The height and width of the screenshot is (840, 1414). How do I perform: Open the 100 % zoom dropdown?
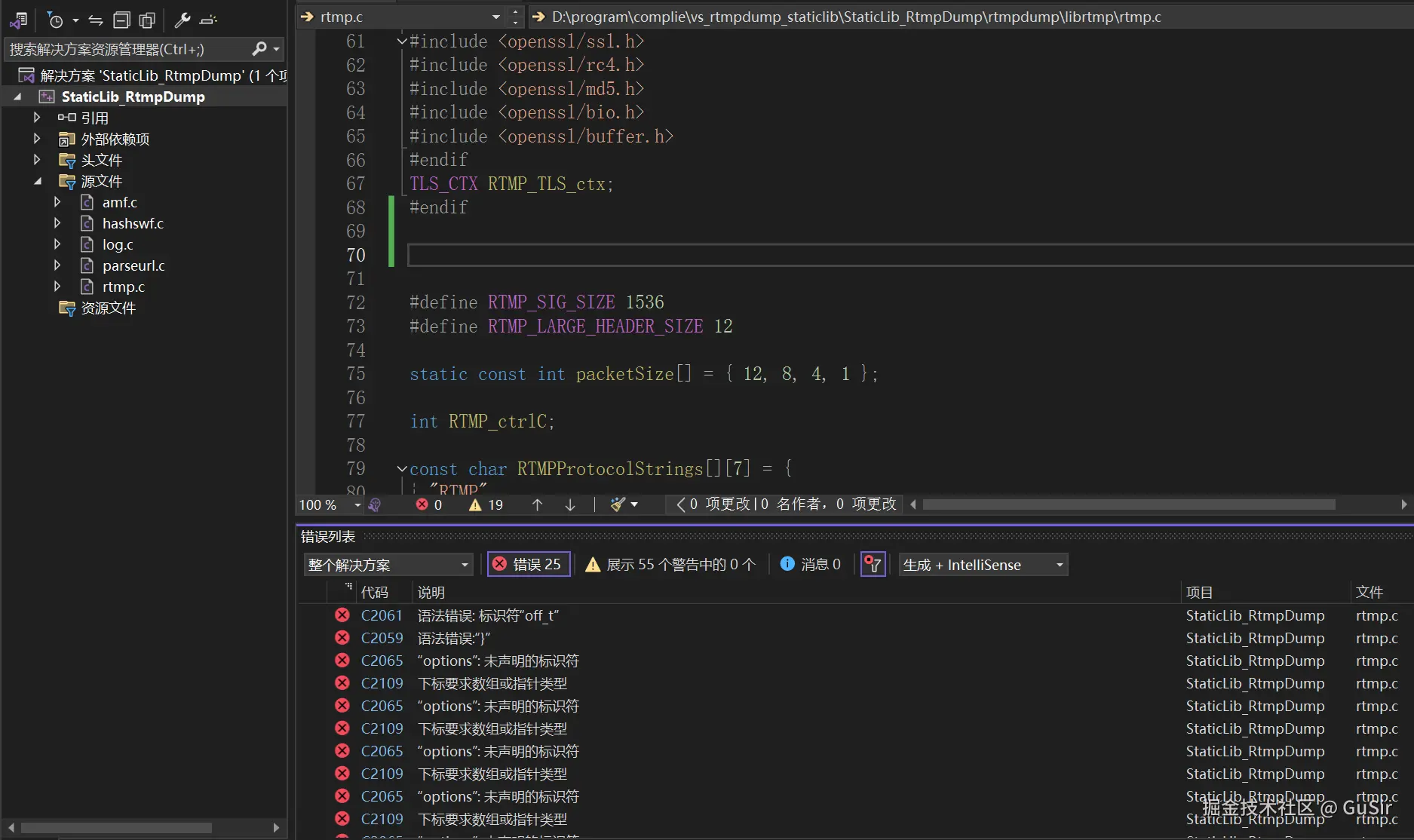[357, 504]
